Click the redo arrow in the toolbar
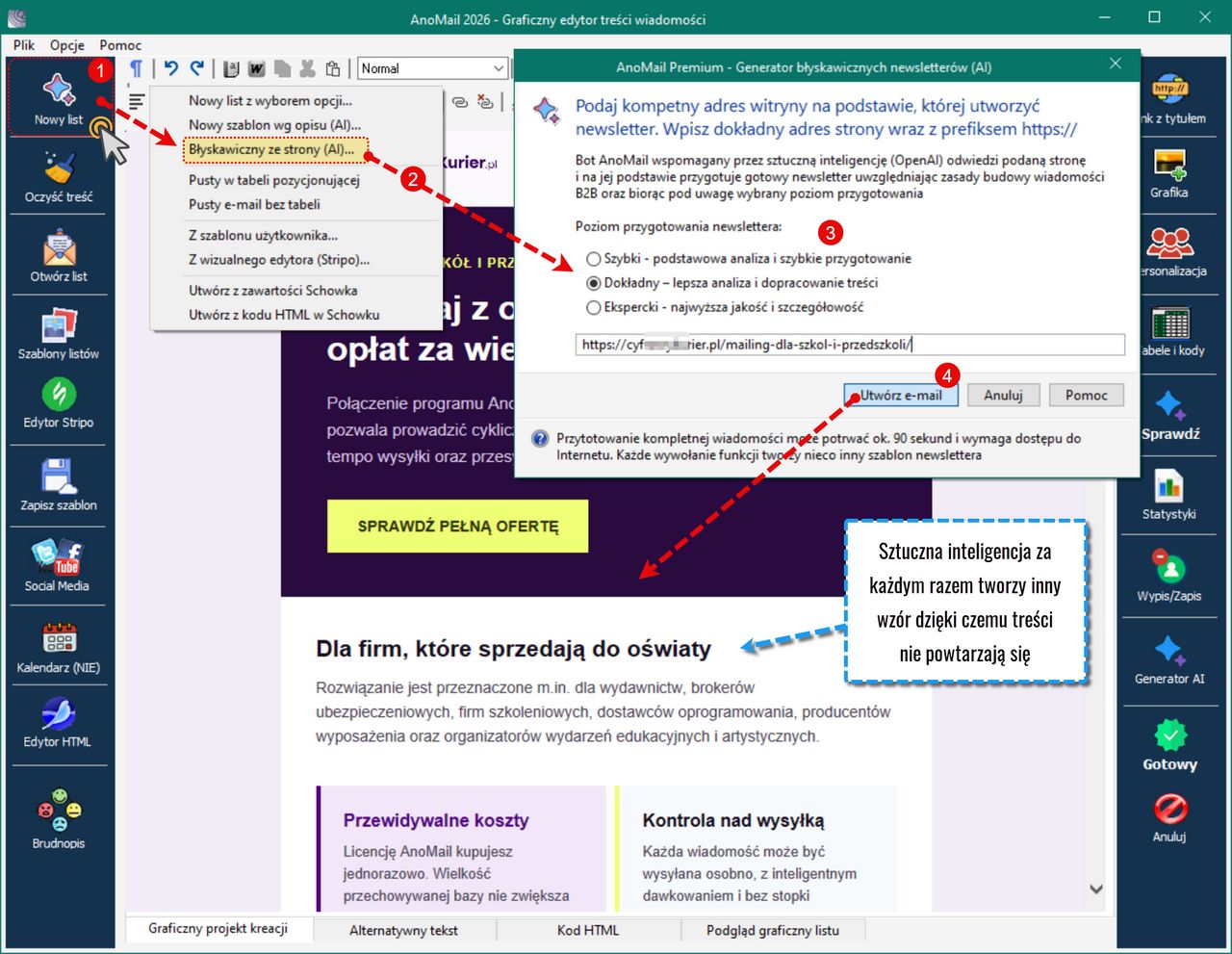Image resolution: width=1232 pixels, height=954 pixels. click(197, 68)
